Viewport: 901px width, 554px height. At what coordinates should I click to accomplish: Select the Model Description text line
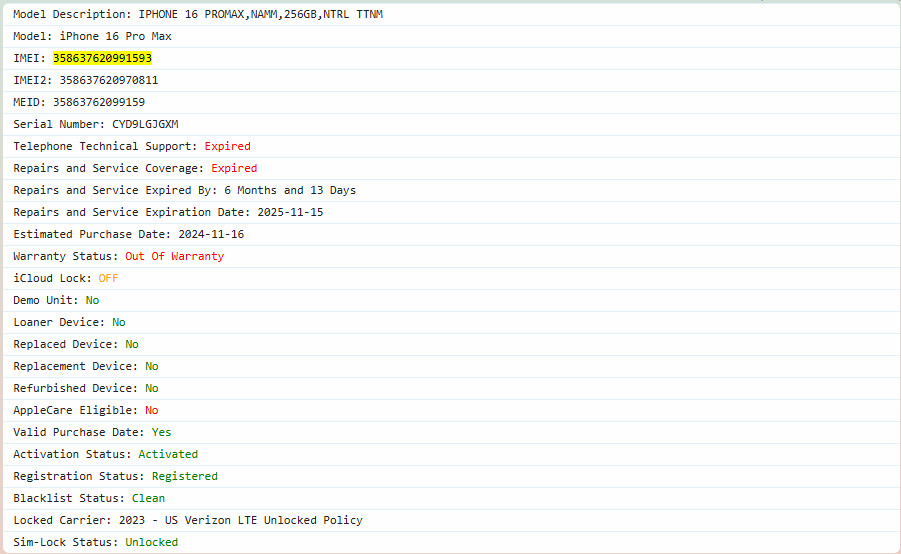[198, 14]
